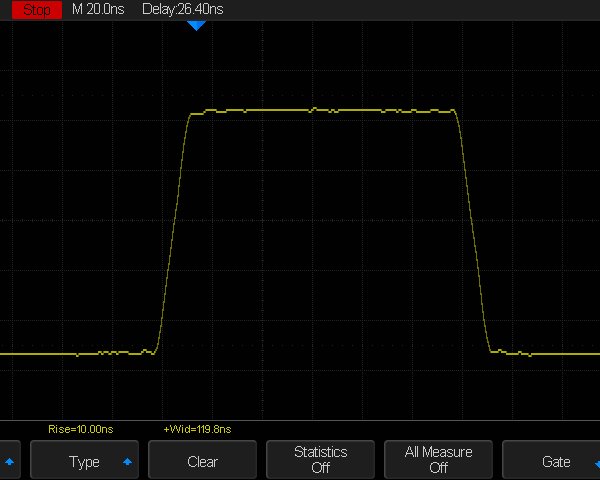Select the +Wid=119.8ns measurement readout
Screen dimensions: 600x480
pyautogui.click(x=197, y=429)
